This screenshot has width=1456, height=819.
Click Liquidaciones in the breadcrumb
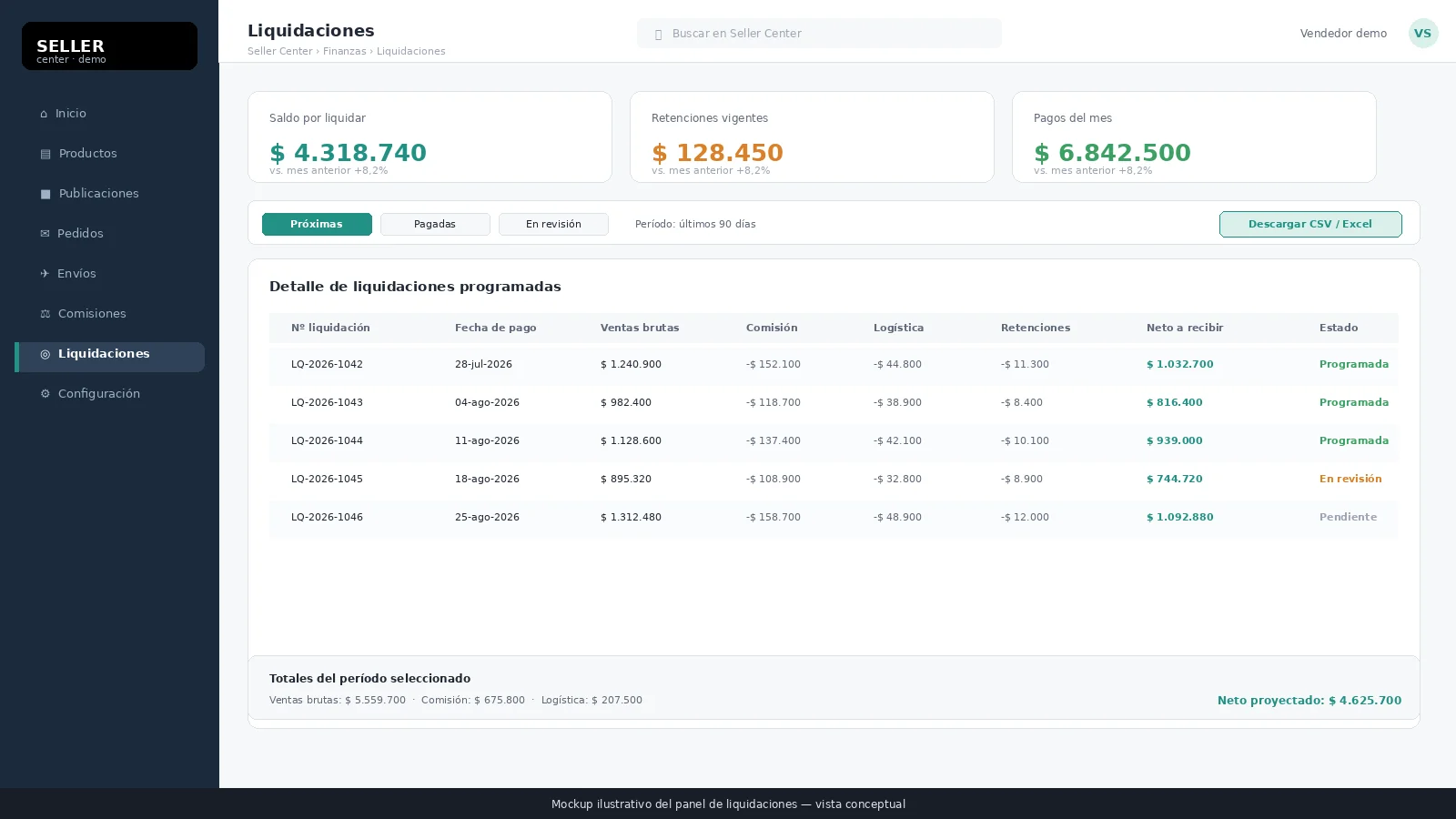coord(410,52)
